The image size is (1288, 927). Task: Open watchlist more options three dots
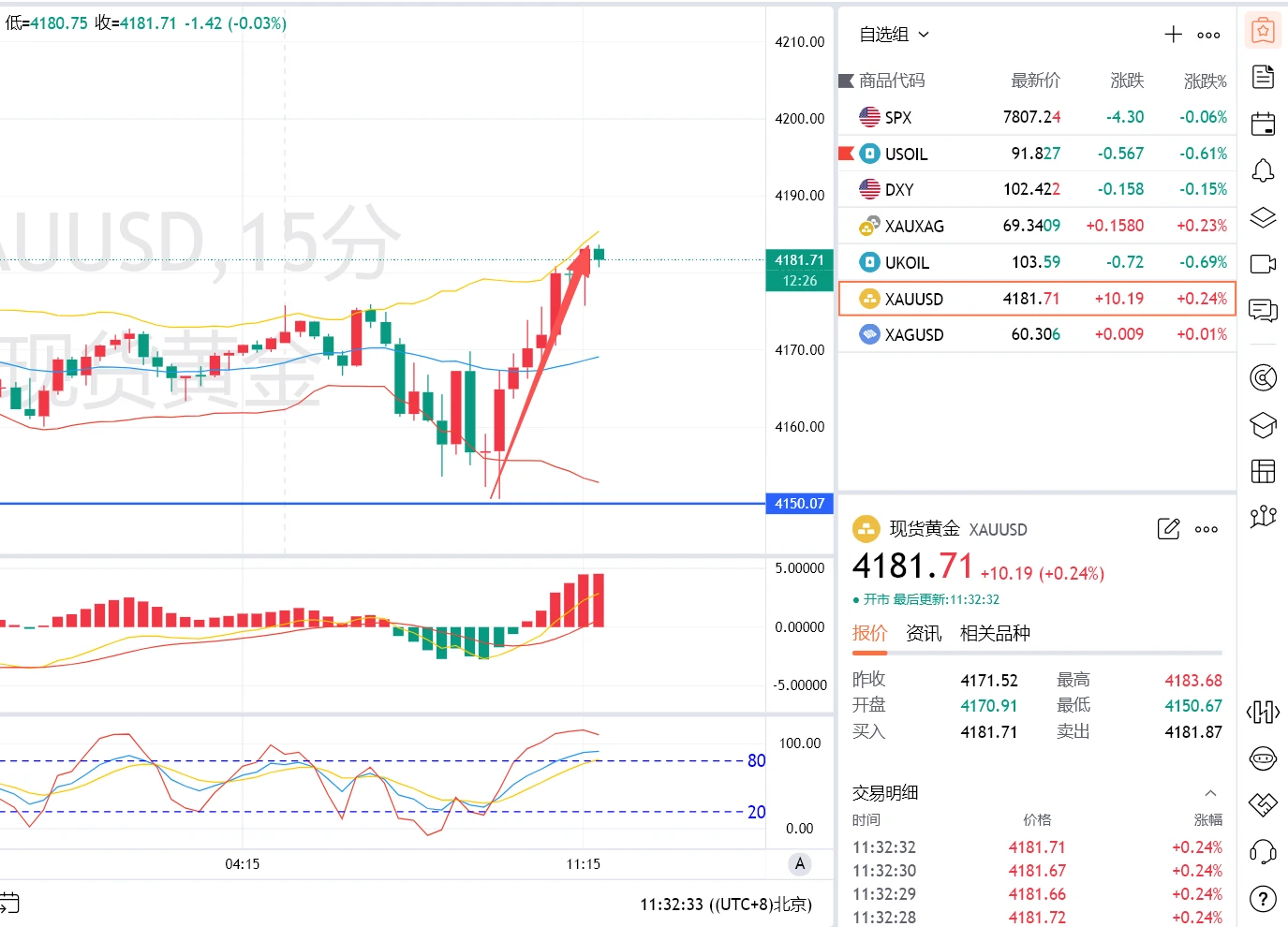[x=1208, y=35]
